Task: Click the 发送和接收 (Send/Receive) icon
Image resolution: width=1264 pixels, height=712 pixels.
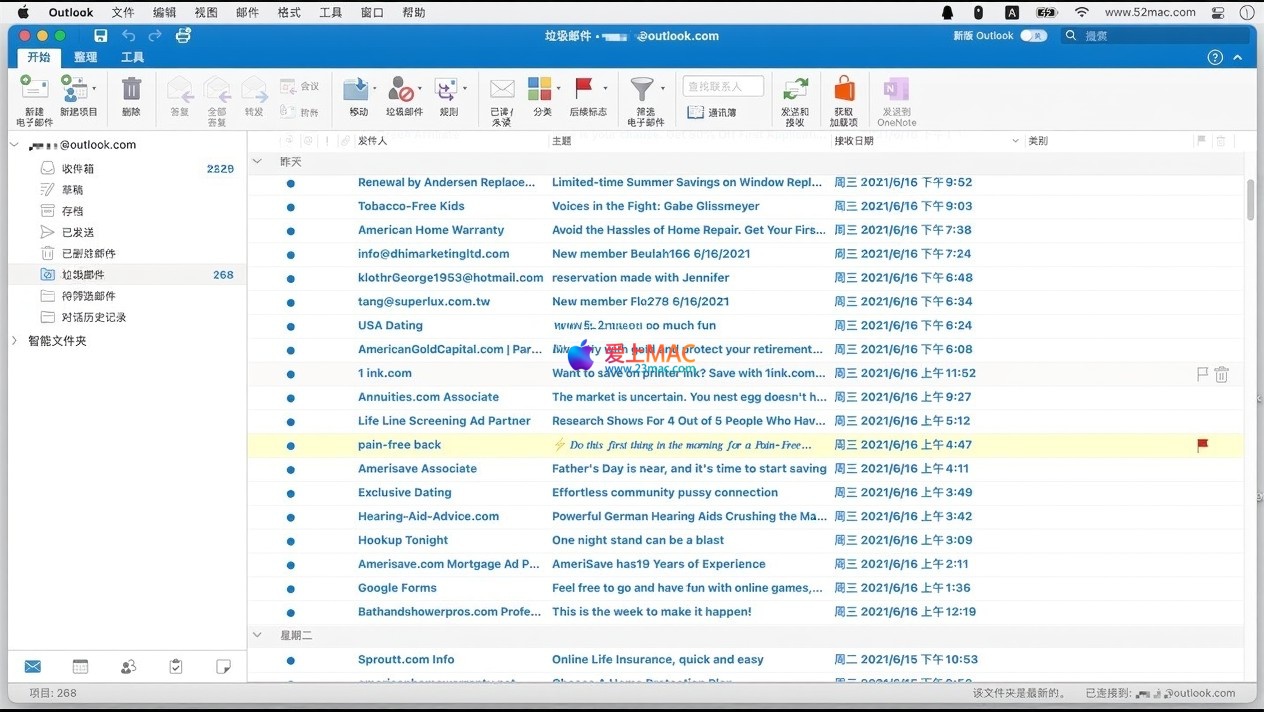Action: click(795, 91)
